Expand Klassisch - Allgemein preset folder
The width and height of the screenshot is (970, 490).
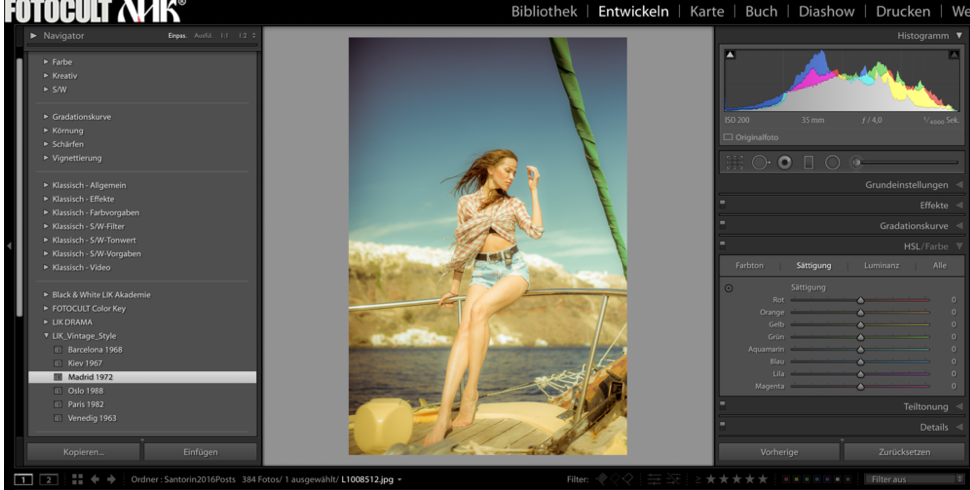[x=46, y=185]
